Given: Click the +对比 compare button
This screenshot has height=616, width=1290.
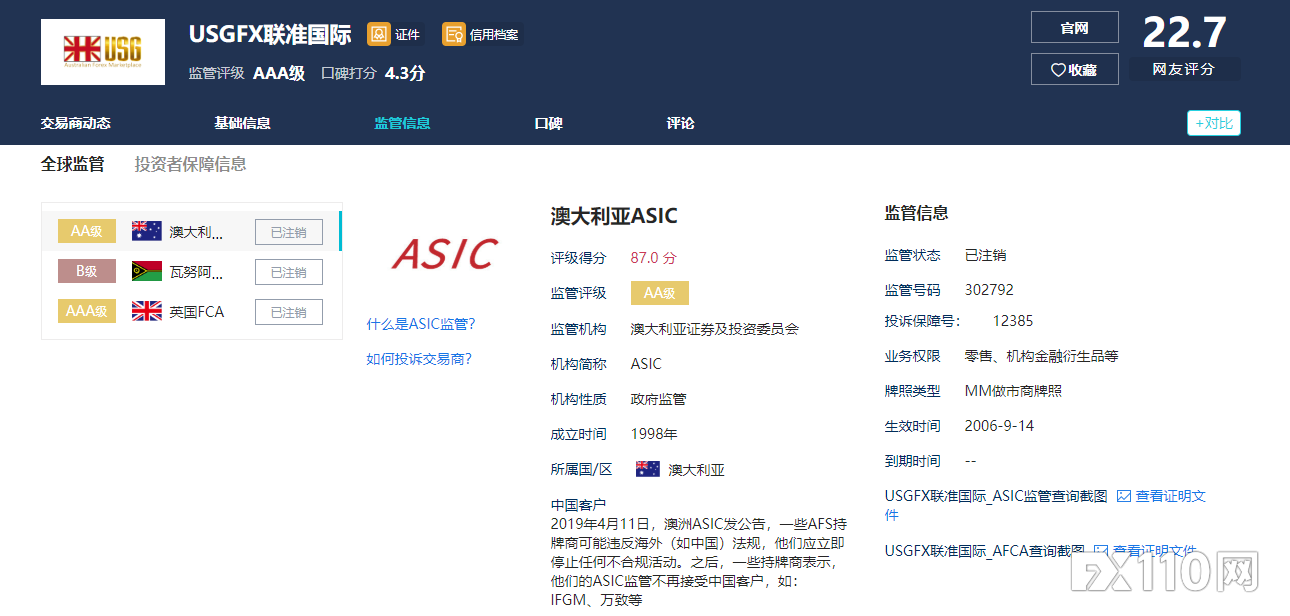Looking at the screenshot, I should pos(1214,123).
